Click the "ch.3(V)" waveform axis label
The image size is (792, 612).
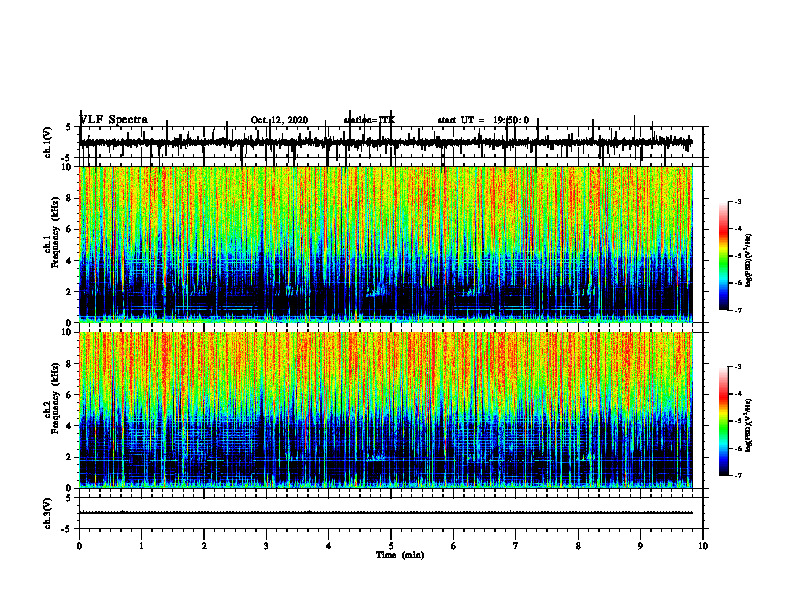(48, 514)
